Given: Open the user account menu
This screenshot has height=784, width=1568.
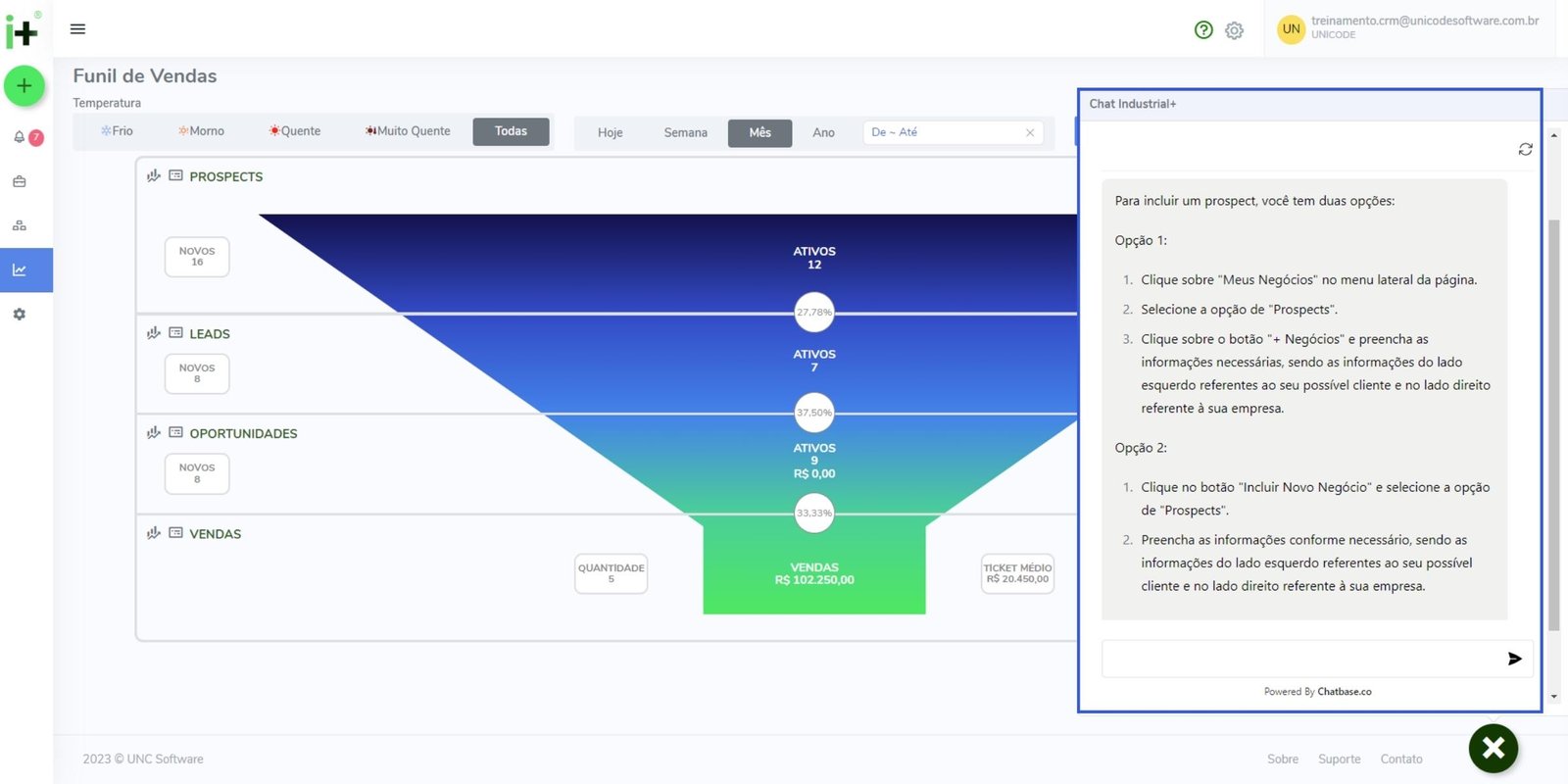Looking at the screenshot, I should (x=1411, y=27).
